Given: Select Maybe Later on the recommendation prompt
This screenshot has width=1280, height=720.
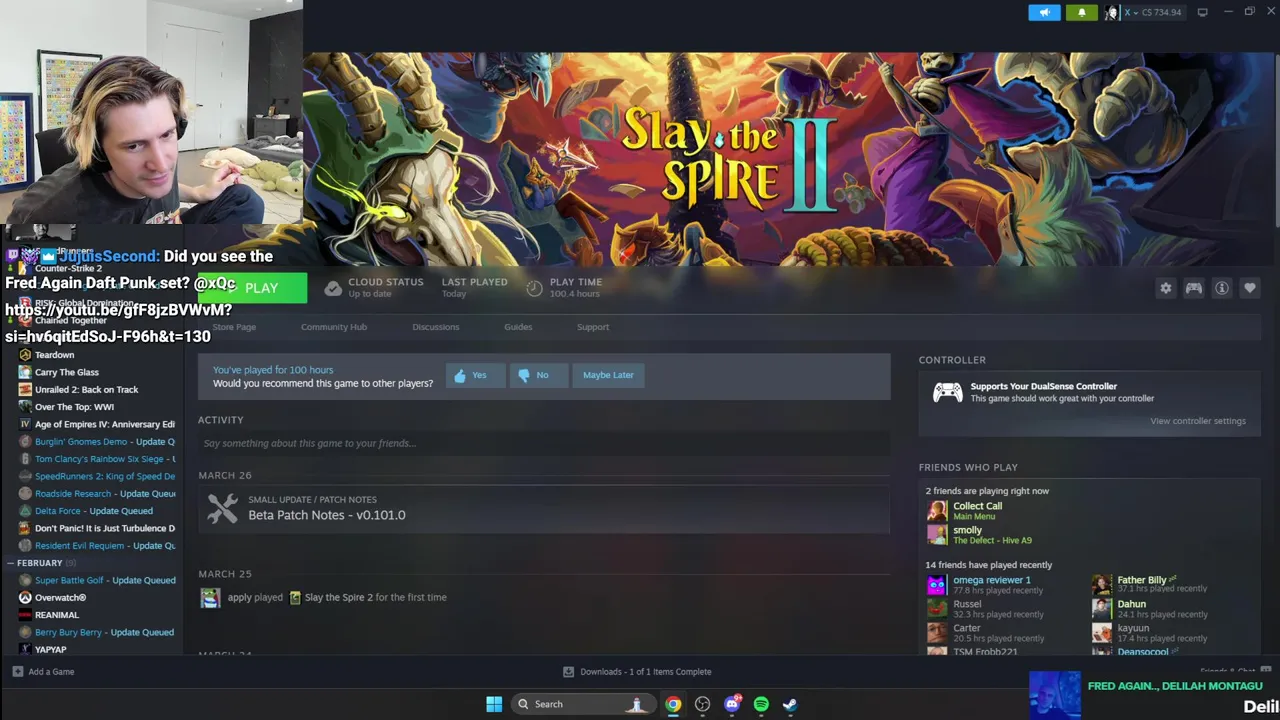Looking at the screenshot, I should [608, 375].
